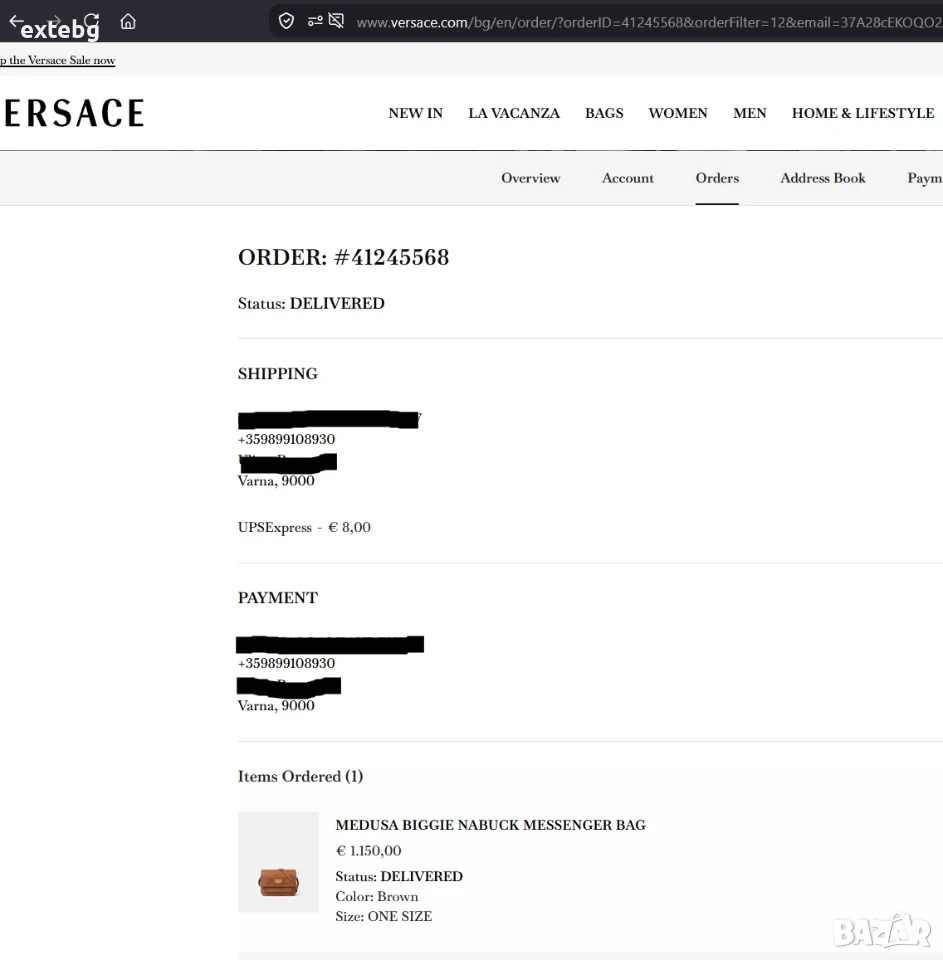
Task: Open the brown messenger bag thumbnail
Action: click(x=279, y=862)
